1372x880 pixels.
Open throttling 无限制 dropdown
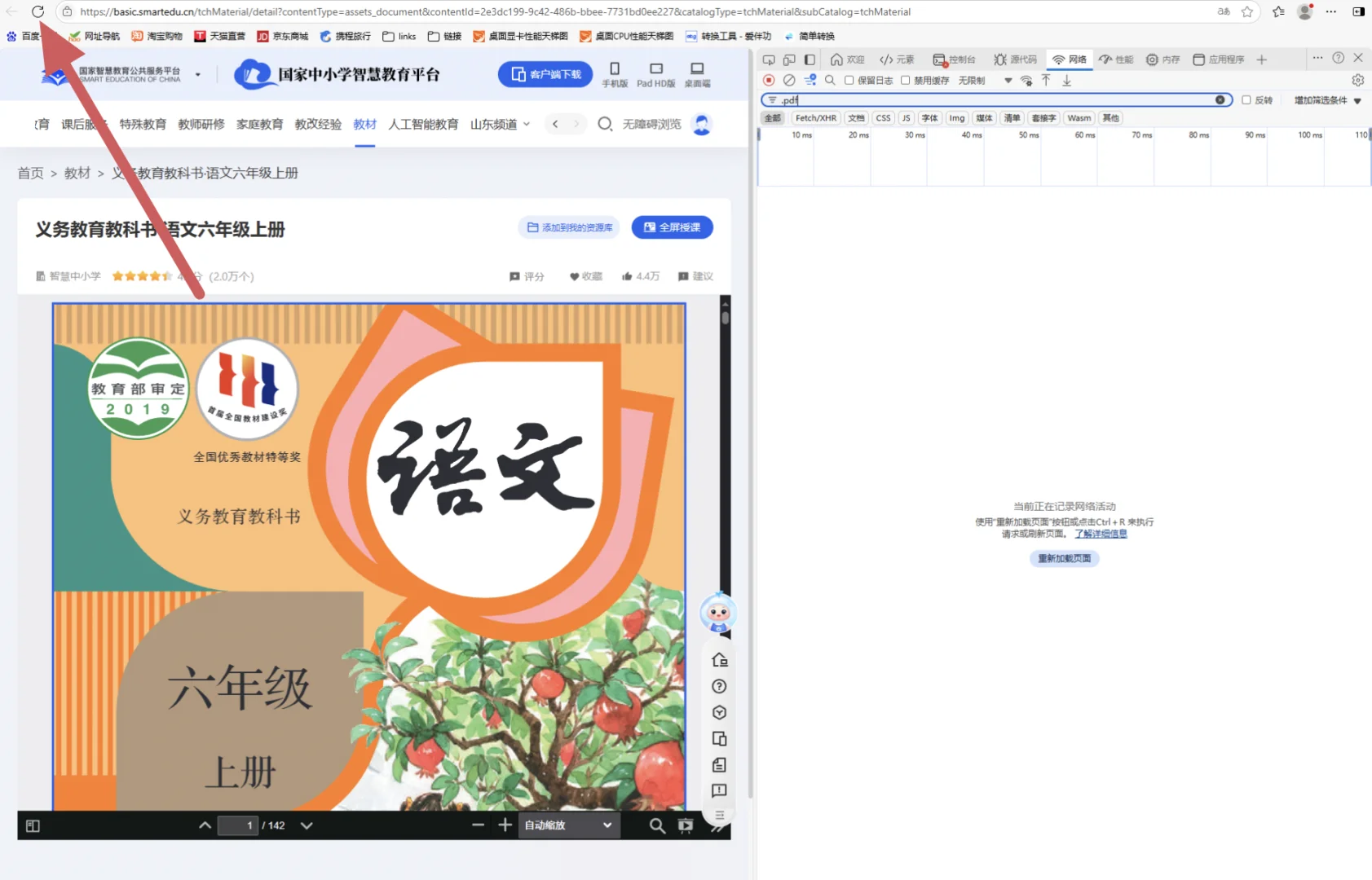click(x=985, y=80)
